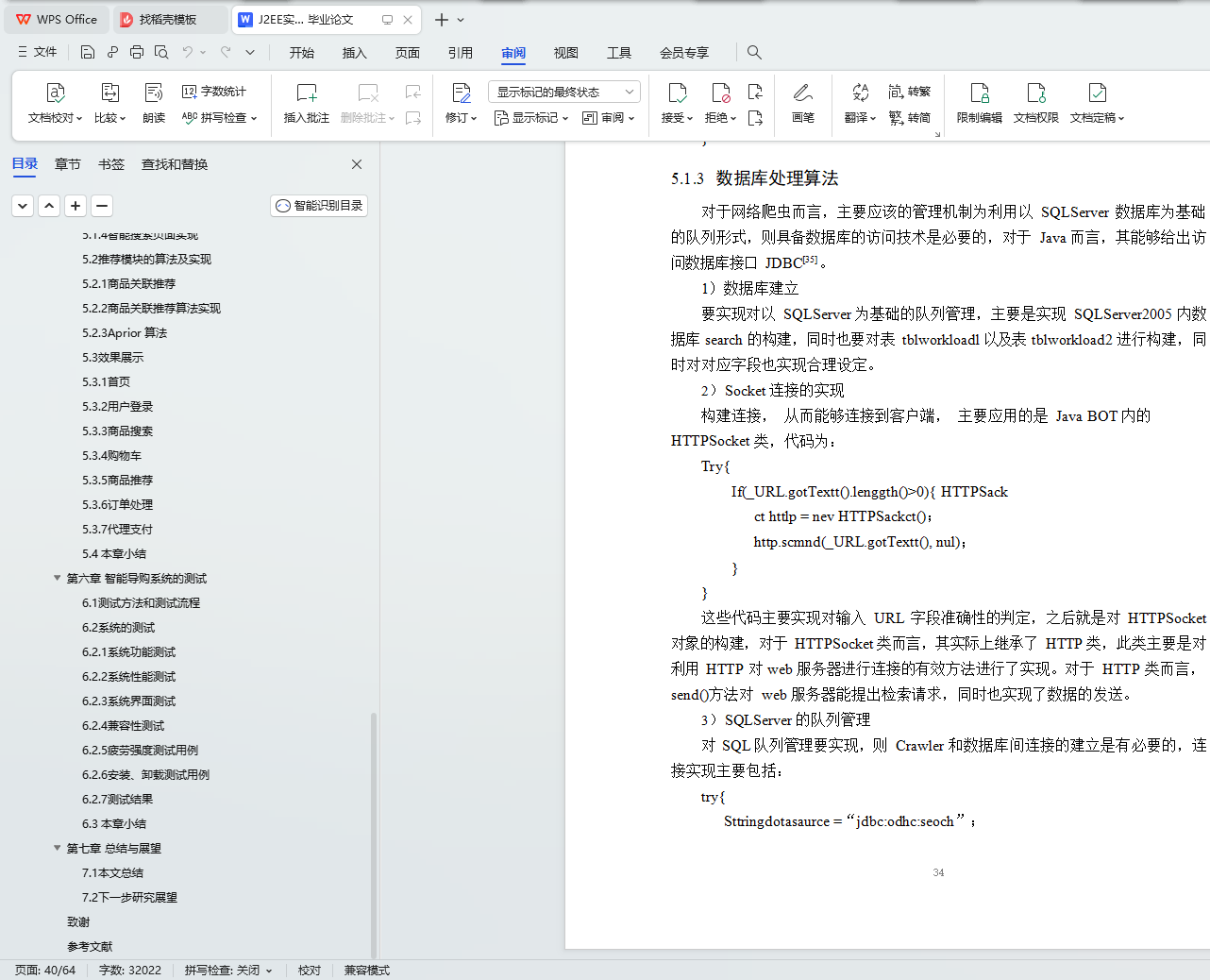Screen dimensions: 1210x980
Task: Go to previous revision icon
Action: tap(755, 92)
